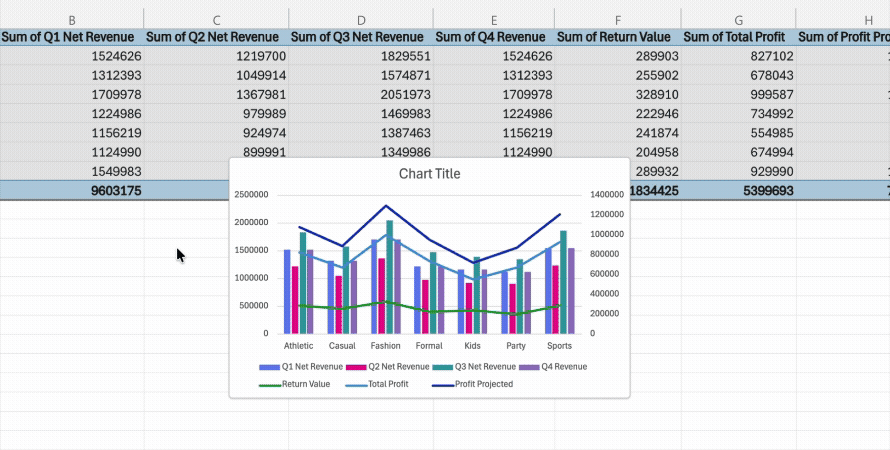Click the Chart Title text

click(x=429, y=174)
